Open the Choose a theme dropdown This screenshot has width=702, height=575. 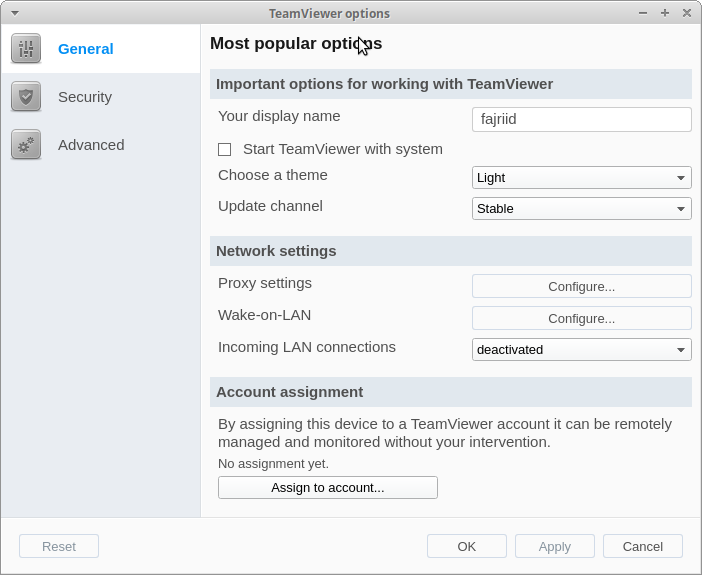pos(582,178)
